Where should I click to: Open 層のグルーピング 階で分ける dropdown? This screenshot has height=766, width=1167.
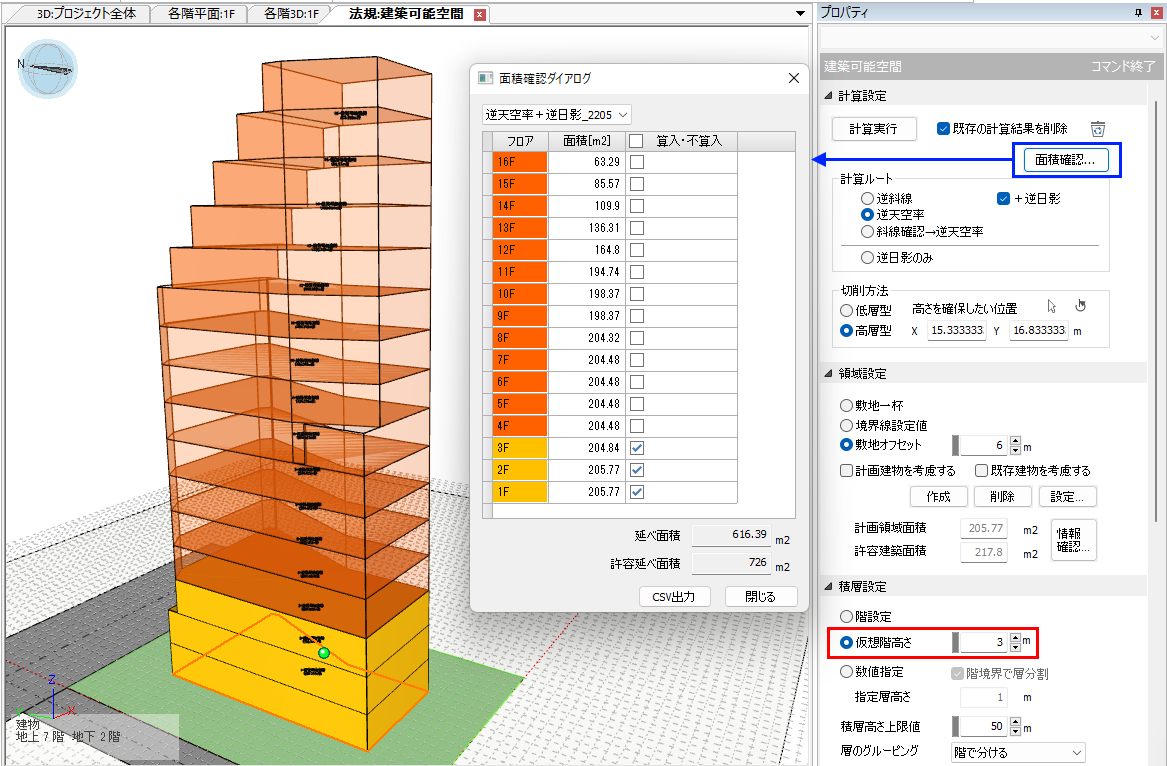(1018, 753)
